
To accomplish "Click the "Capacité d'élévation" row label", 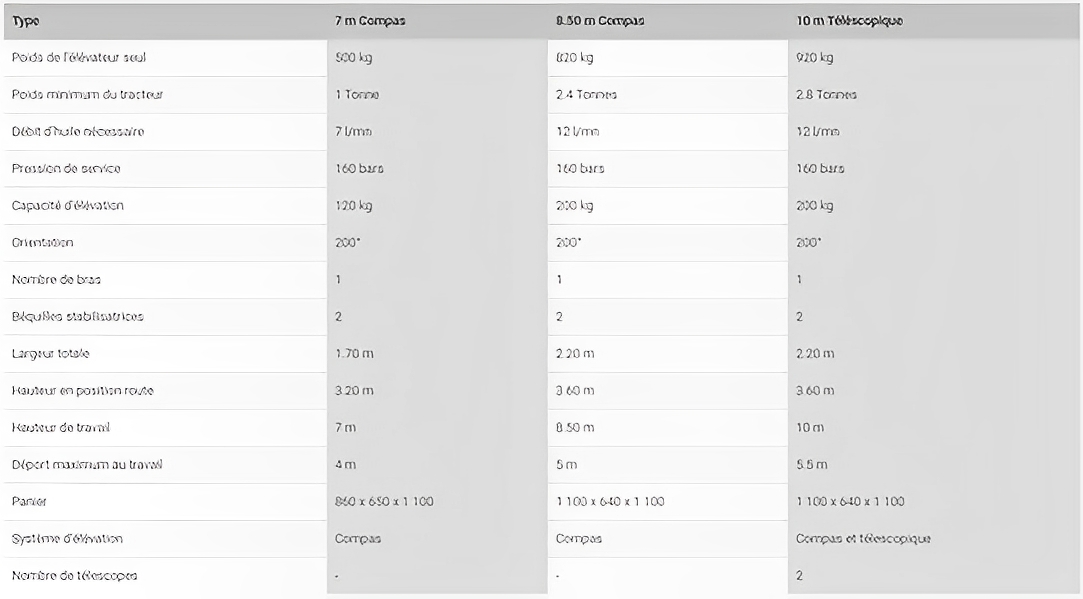I will tap(68, 206).
